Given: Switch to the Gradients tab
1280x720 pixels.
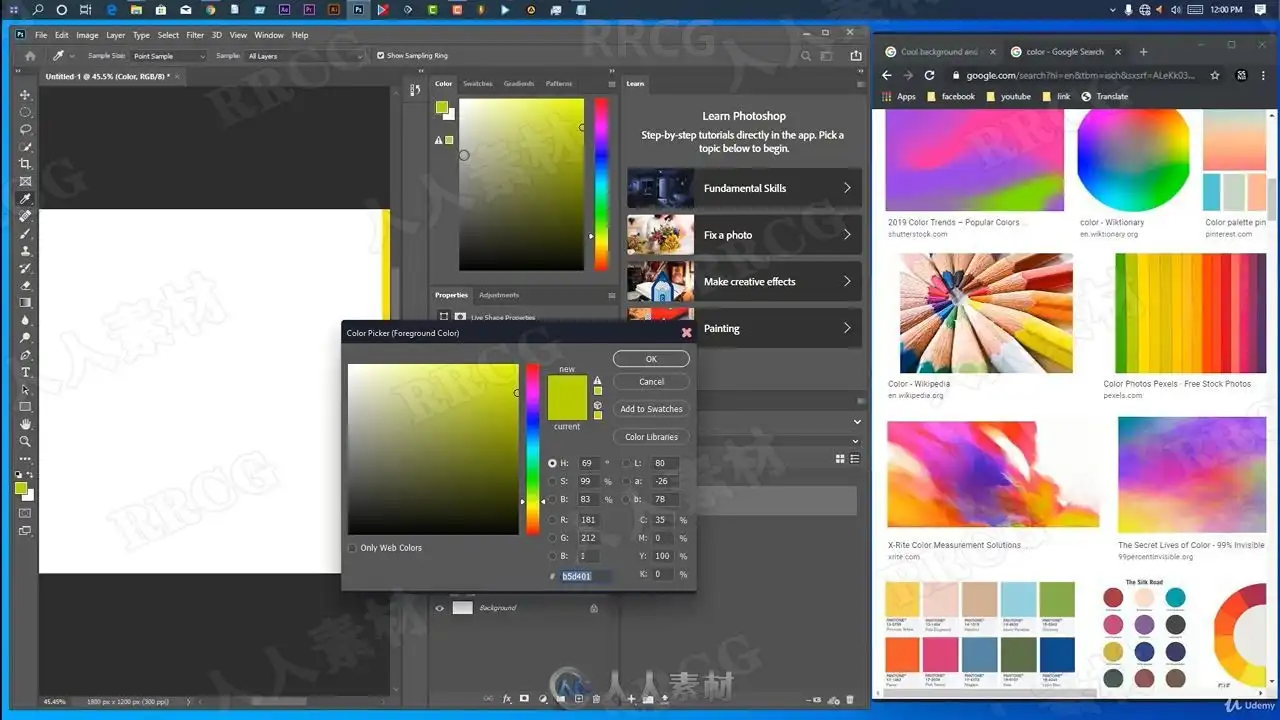Looking at the screenshot, I should point(519,84).
